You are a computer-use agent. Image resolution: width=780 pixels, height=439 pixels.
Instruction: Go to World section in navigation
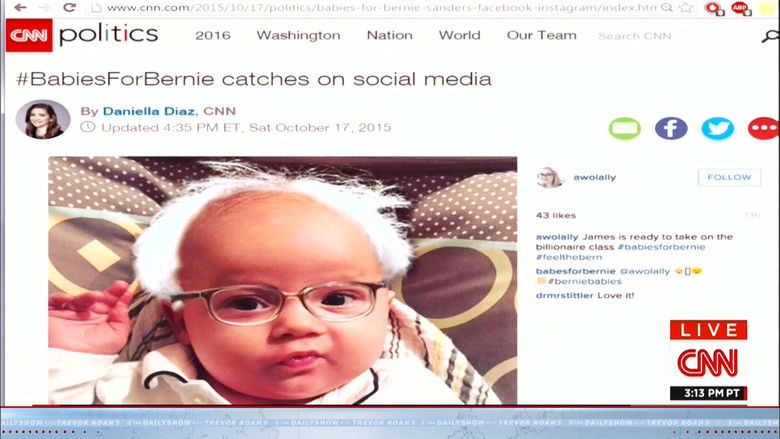point(459,36)
